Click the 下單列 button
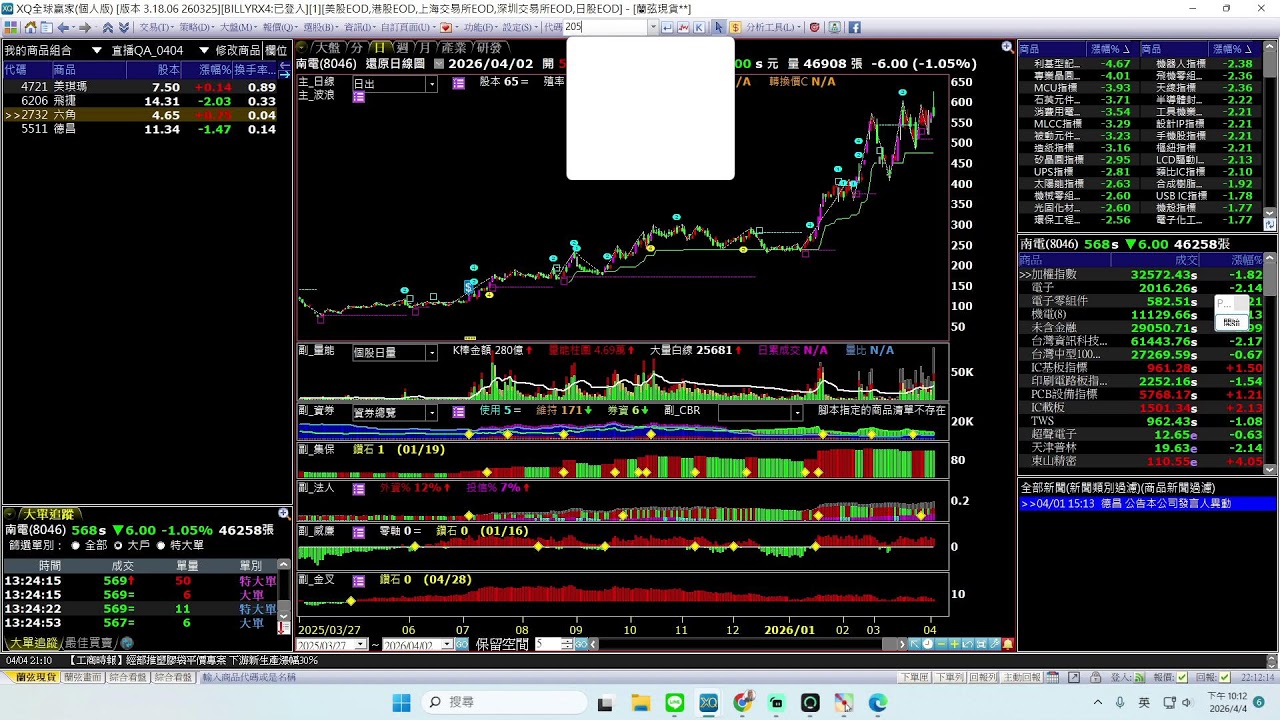The height and width of the screenshot is (720, 1280). coord(949,677)
